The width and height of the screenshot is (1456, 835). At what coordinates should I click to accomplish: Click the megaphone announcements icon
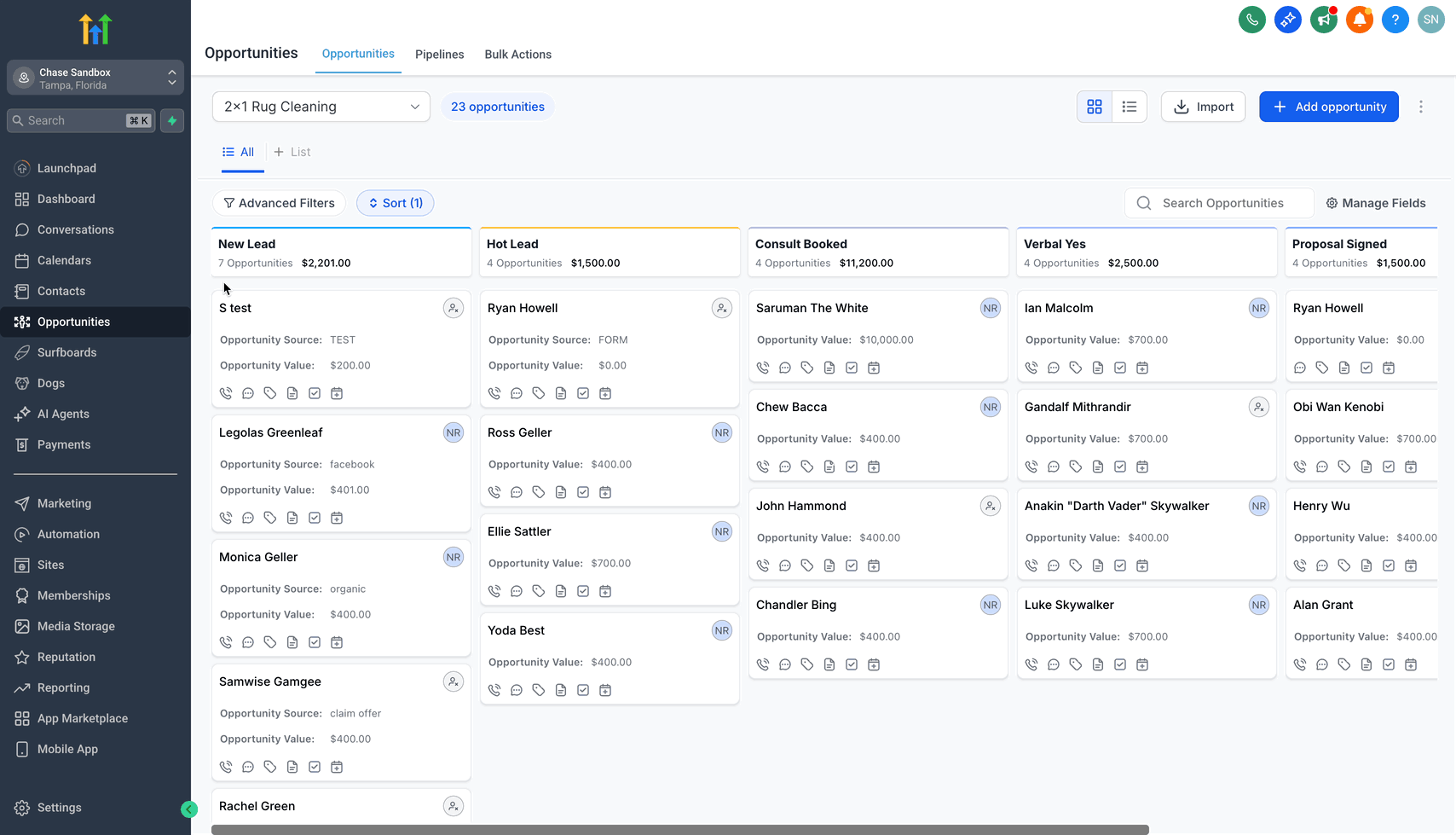1323,20
